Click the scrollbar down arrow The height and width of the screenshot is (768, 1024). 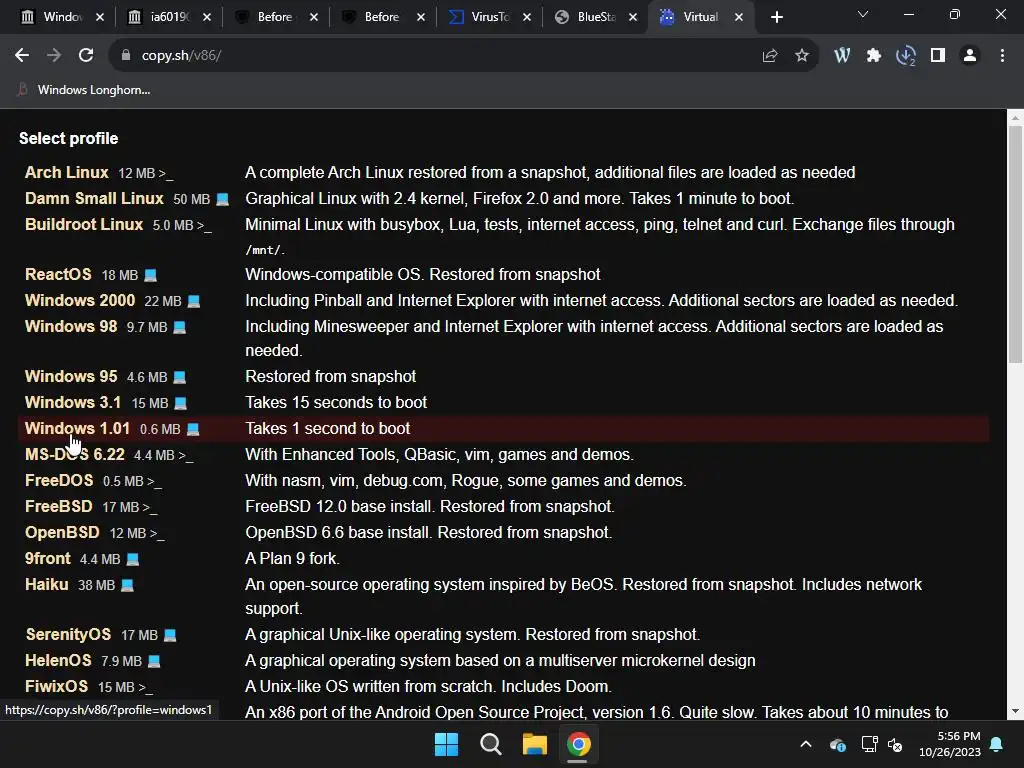pyautogui.click(x=1015, y=711)
